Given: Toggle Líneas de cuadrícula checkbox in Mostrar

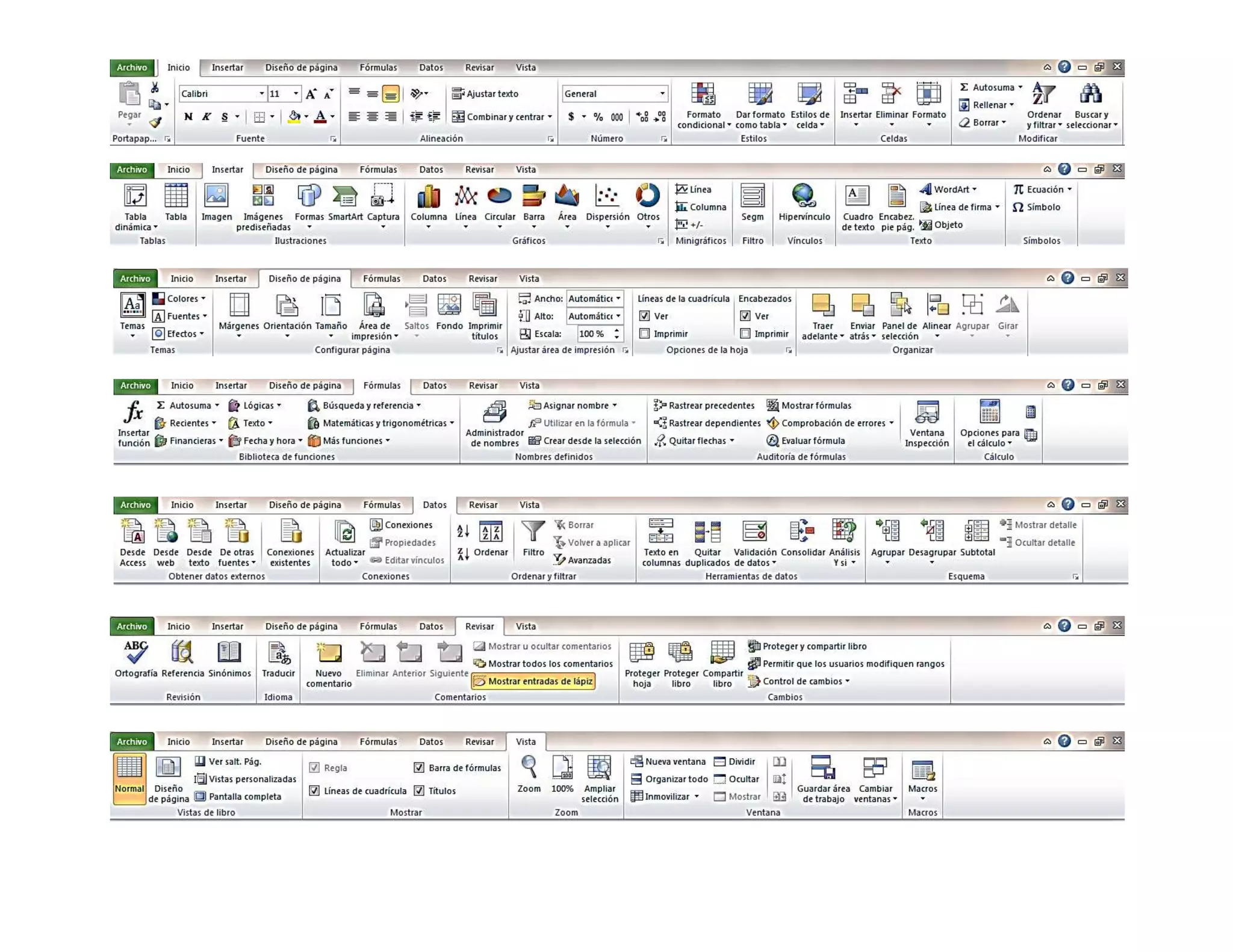Looking at the screenshot, I should point(314,791).
